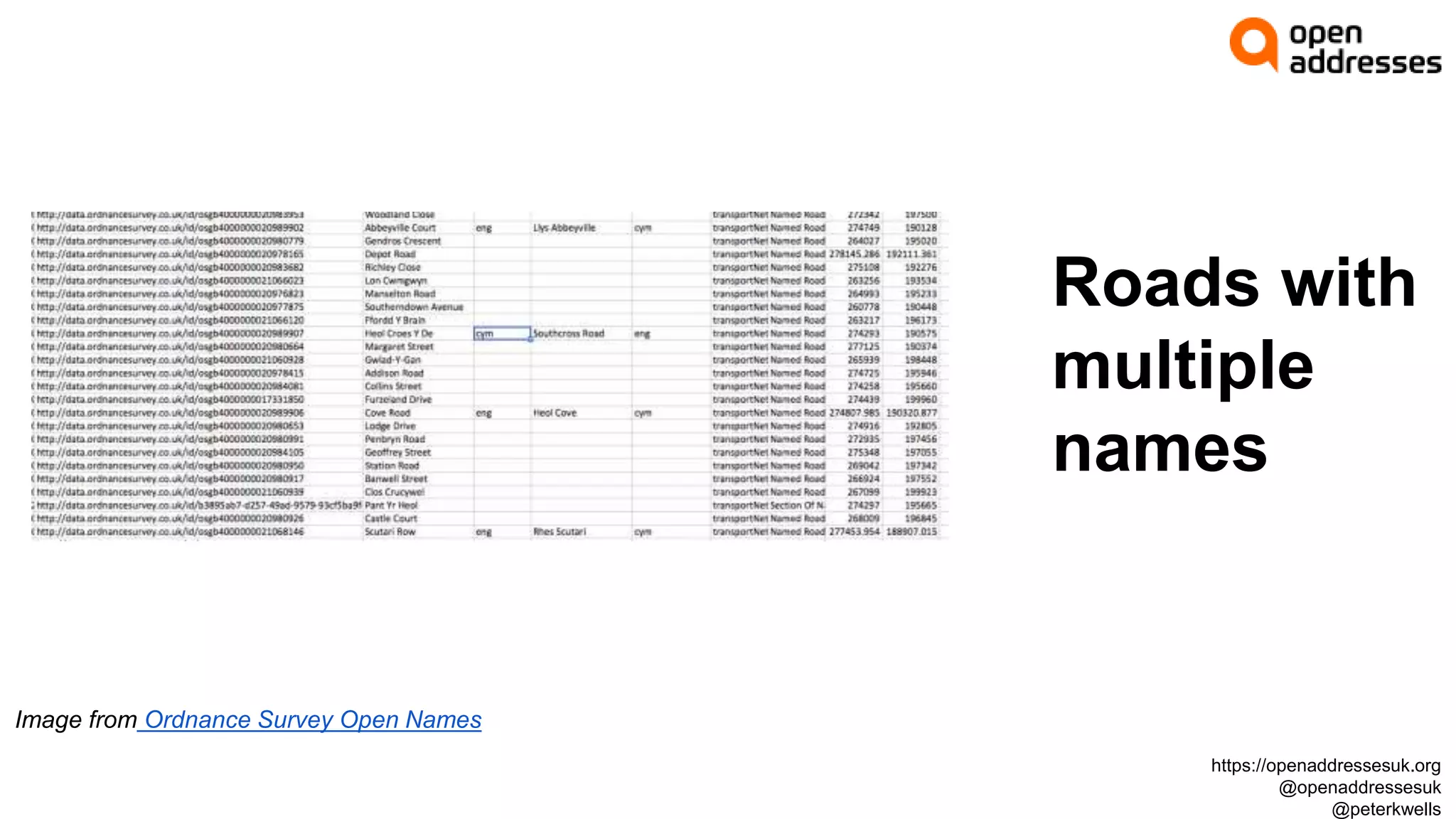Click the @peterkwells handle
The height and width of the screenshot is (819, 1456).
1386,809
